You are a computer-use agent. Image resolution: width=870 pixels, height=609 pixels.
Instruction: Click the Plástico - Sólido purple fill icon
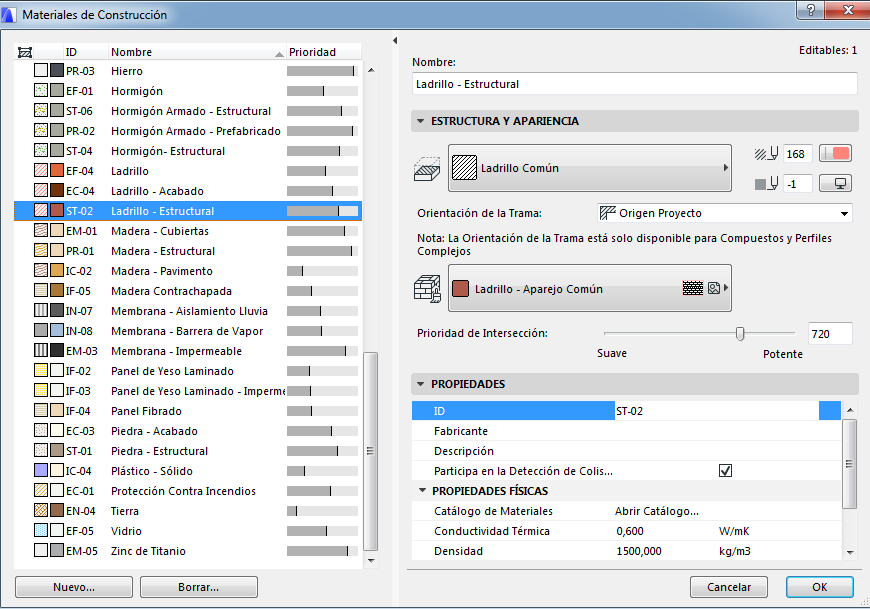coord(41,470)
